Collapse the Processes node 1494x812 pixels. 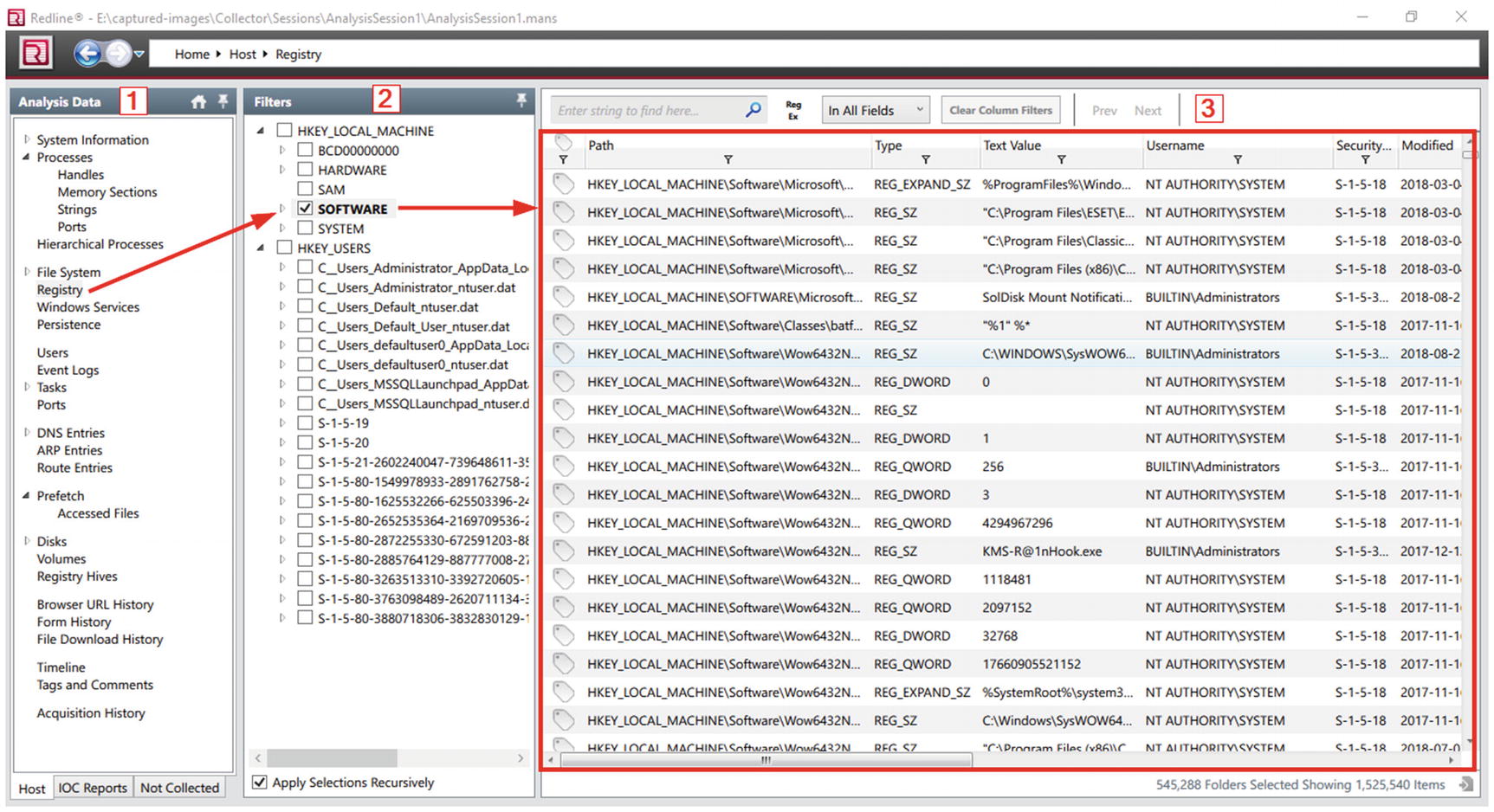(26, 157)
